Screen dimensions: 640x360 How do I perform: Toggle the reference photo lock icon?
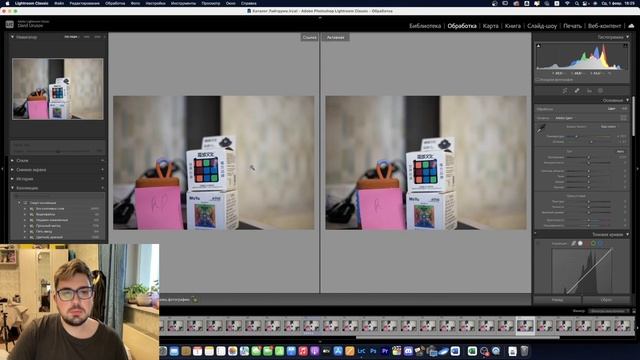195,300
